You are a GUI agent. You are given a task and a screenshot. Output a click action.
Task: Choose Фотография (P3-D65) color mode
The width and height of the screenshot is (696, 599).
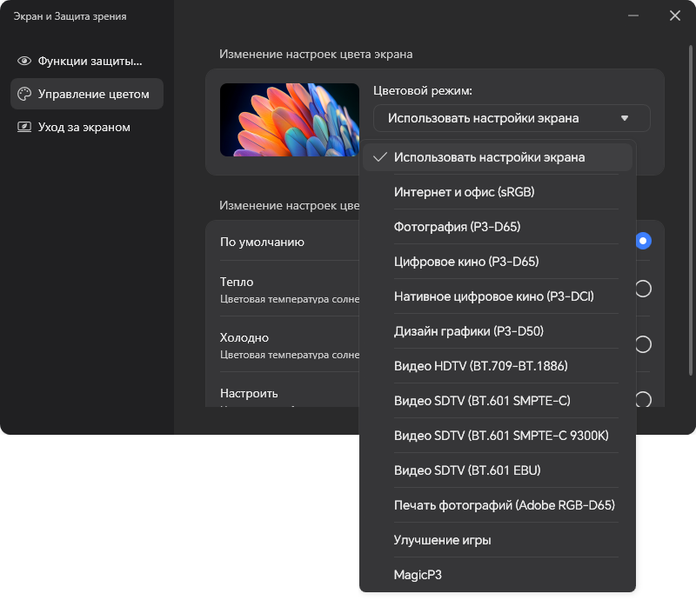457,227
